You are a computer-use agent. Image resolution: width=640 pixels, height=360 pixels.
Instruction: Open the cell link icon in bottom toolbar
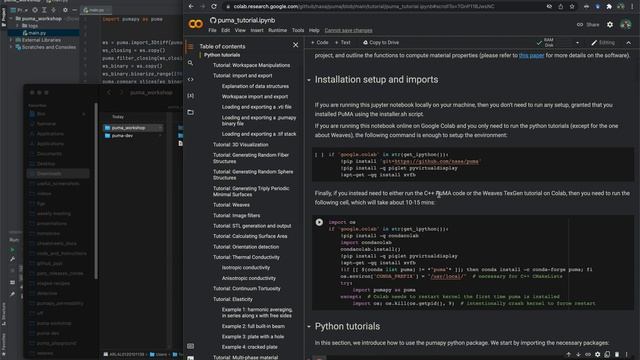(588, 354)
